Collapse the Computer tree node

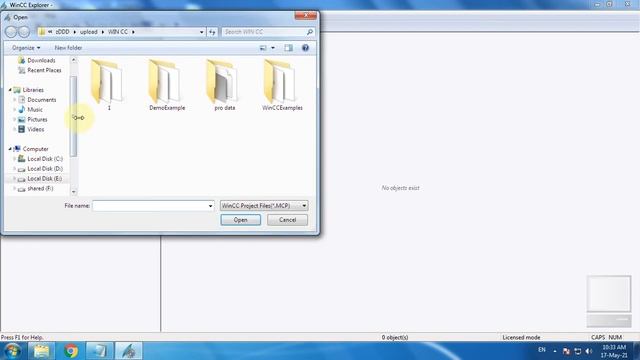click(x=10, y=149)
